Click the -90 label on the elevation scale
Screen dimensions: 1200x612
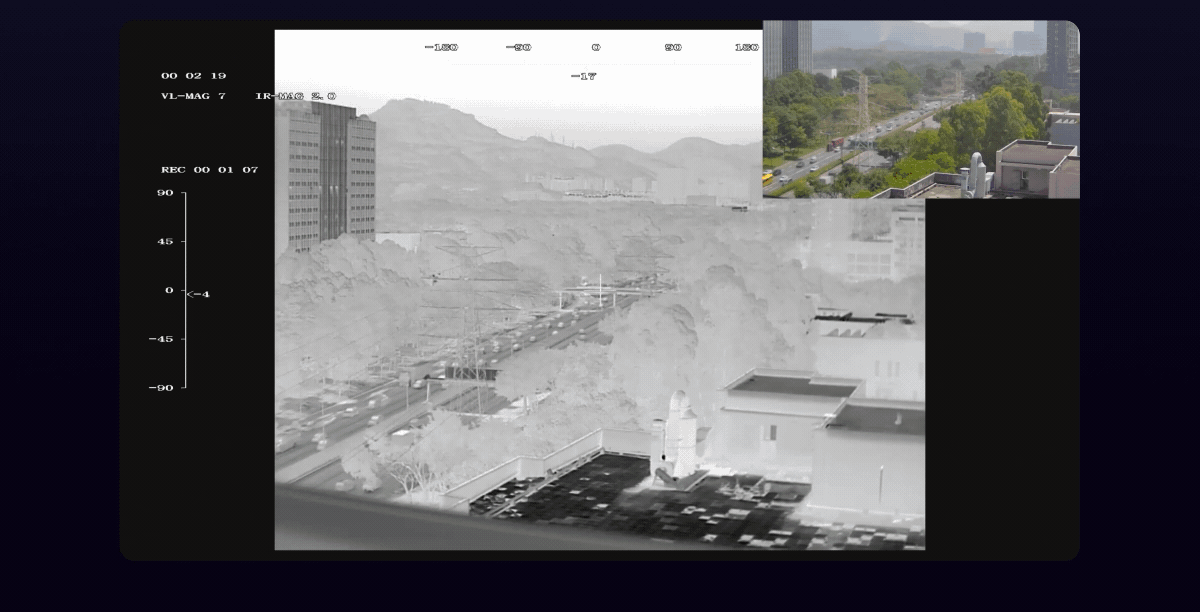[x=166, y=389]
